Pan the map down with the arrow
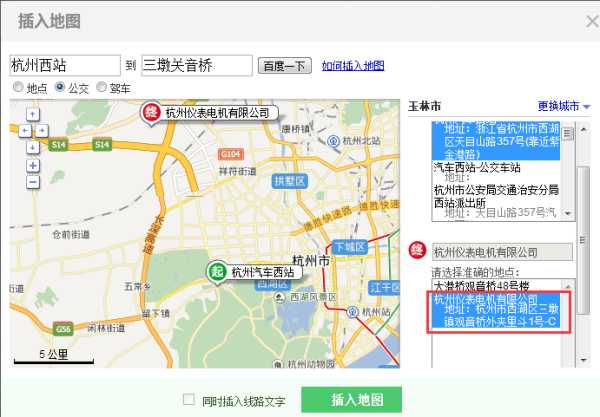The height and width of the screenshot is (417, 600). (x=33, y=147)
